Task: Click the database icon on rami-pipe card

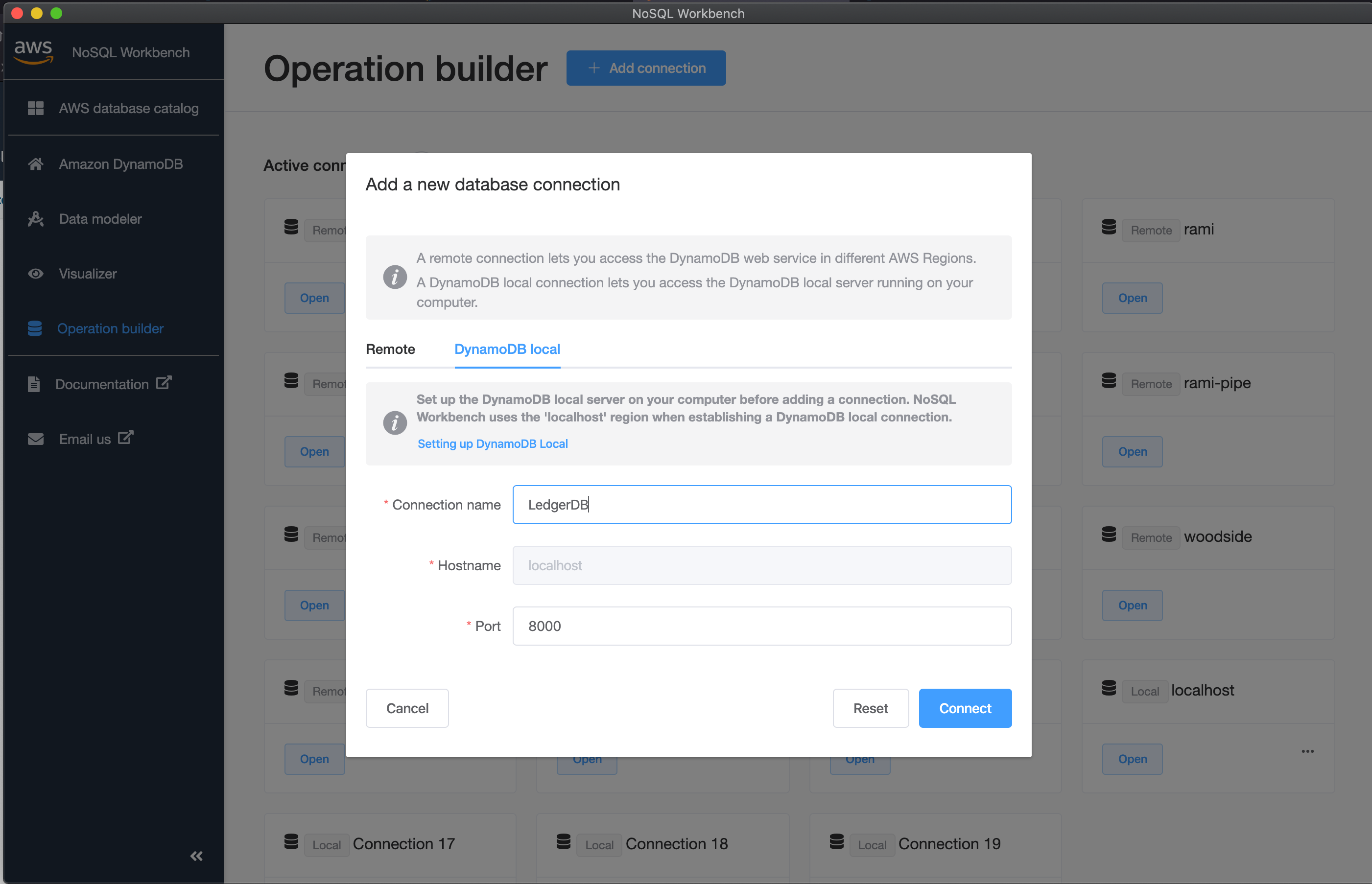Action: (1109, 381)
